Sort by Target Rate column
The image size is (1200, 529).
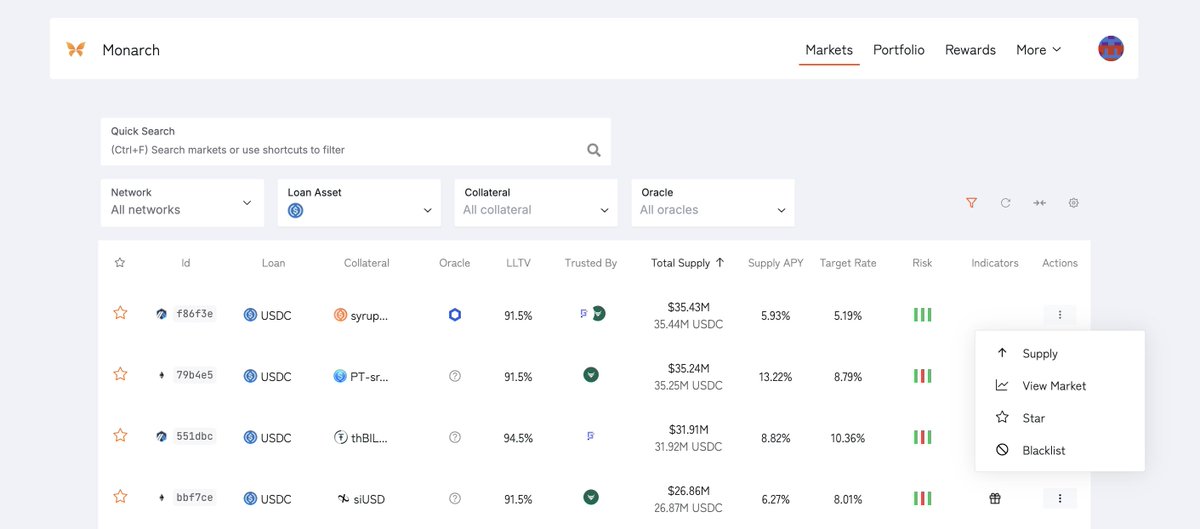(848, 263)
